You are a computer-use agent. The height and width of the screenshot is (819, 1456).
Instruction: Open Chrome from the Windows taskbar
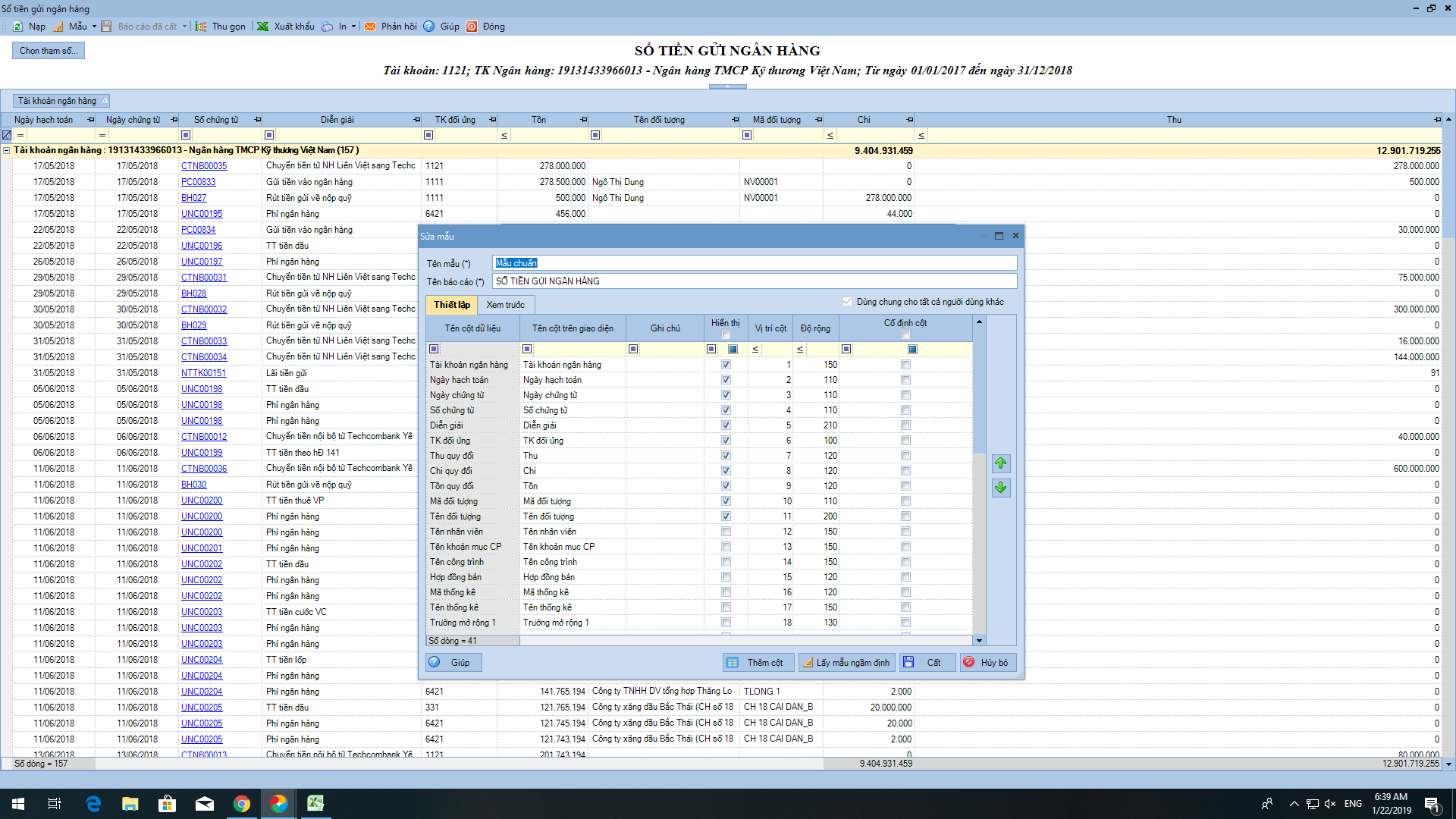(x=242, y=804)
